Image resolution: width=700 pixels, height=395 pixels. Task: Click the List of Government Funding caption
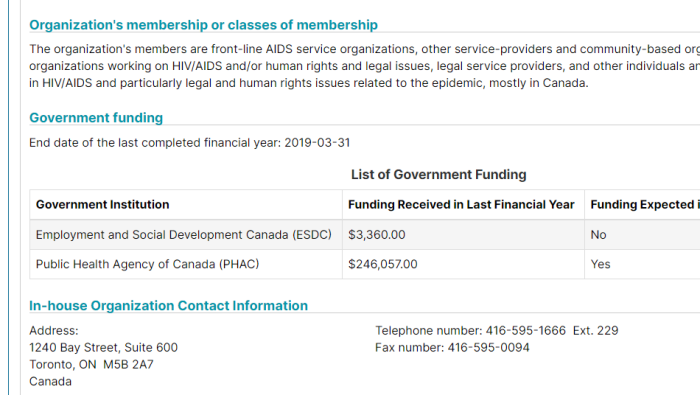click(438, 175)
